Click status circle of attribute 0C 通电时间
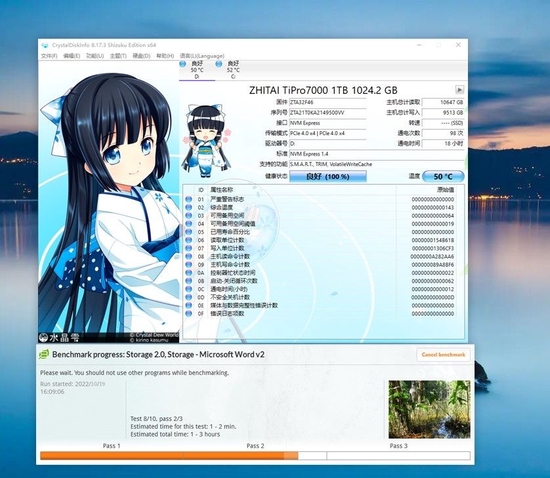This screenshot has width=550, height=478. tap(189, 289)
